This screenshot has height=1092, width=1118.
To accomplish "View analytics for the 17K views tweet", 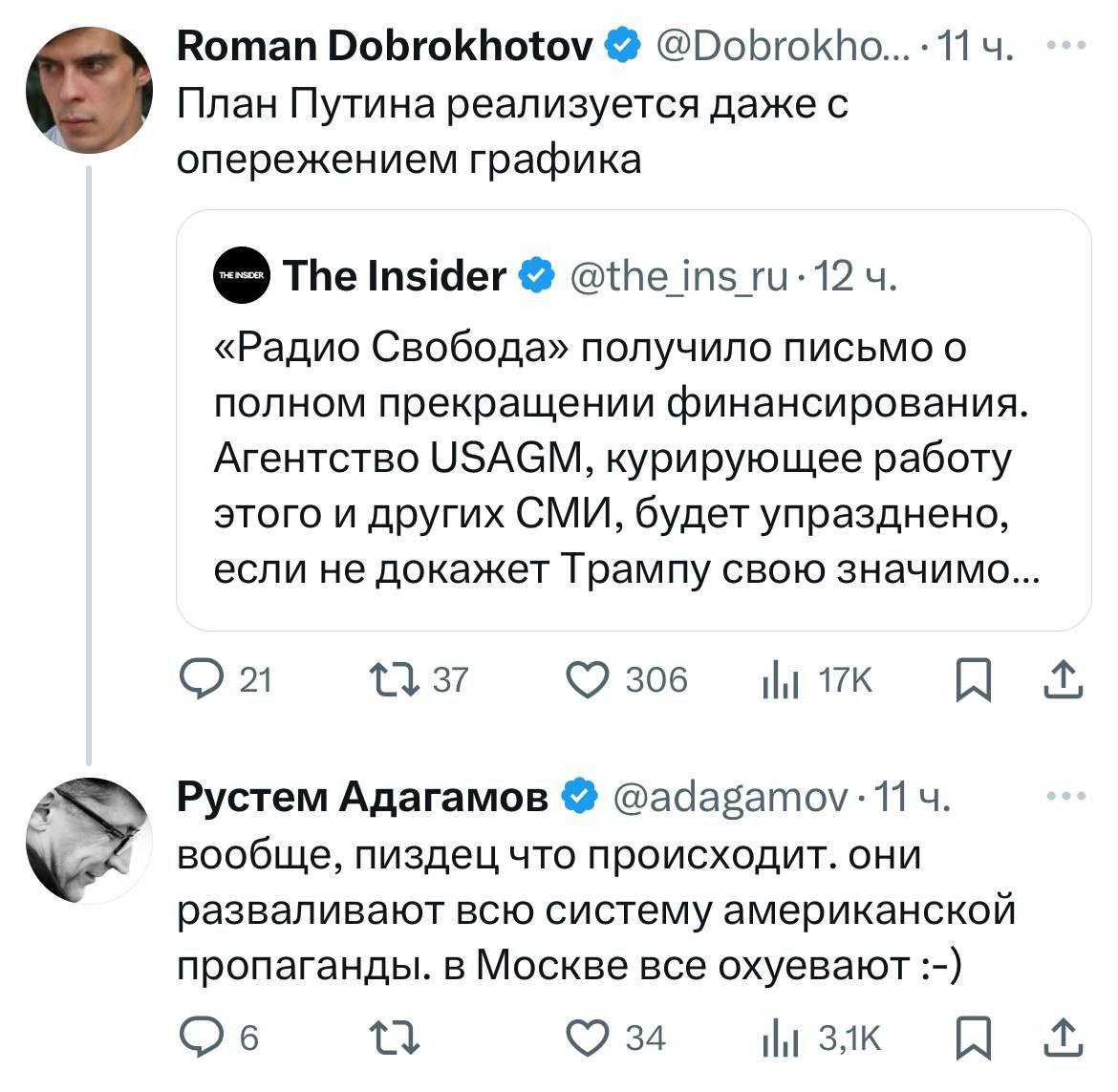I will 780,680.
